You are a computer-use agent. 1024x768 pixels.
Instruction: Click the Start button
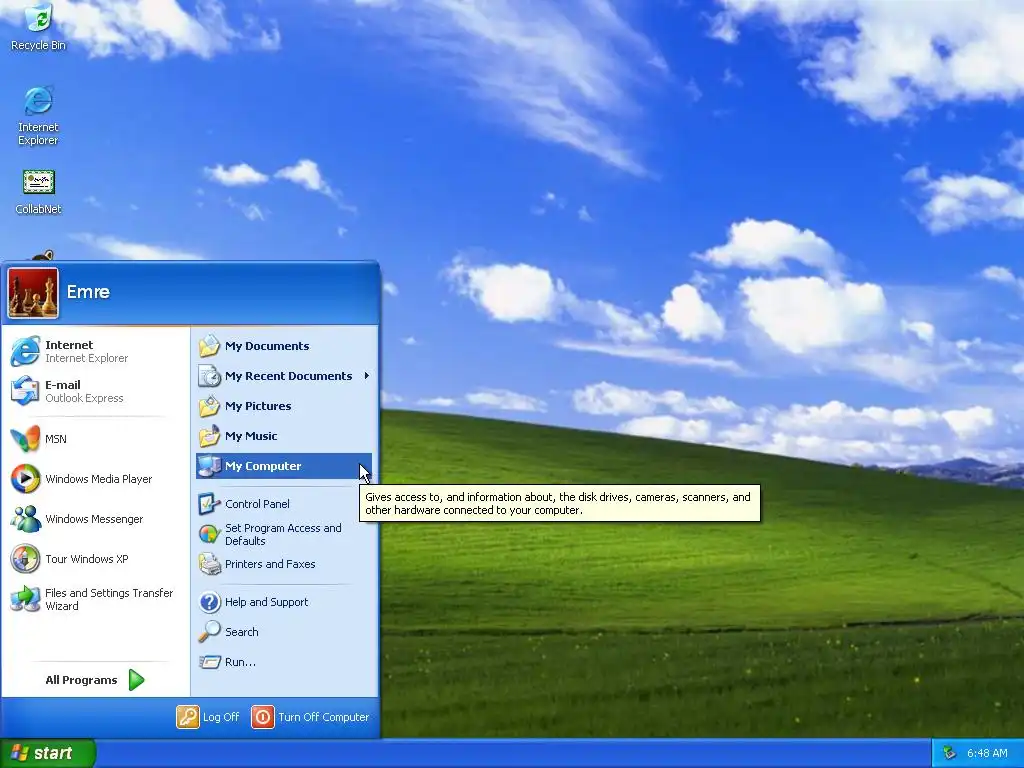[x=48, y=753]
